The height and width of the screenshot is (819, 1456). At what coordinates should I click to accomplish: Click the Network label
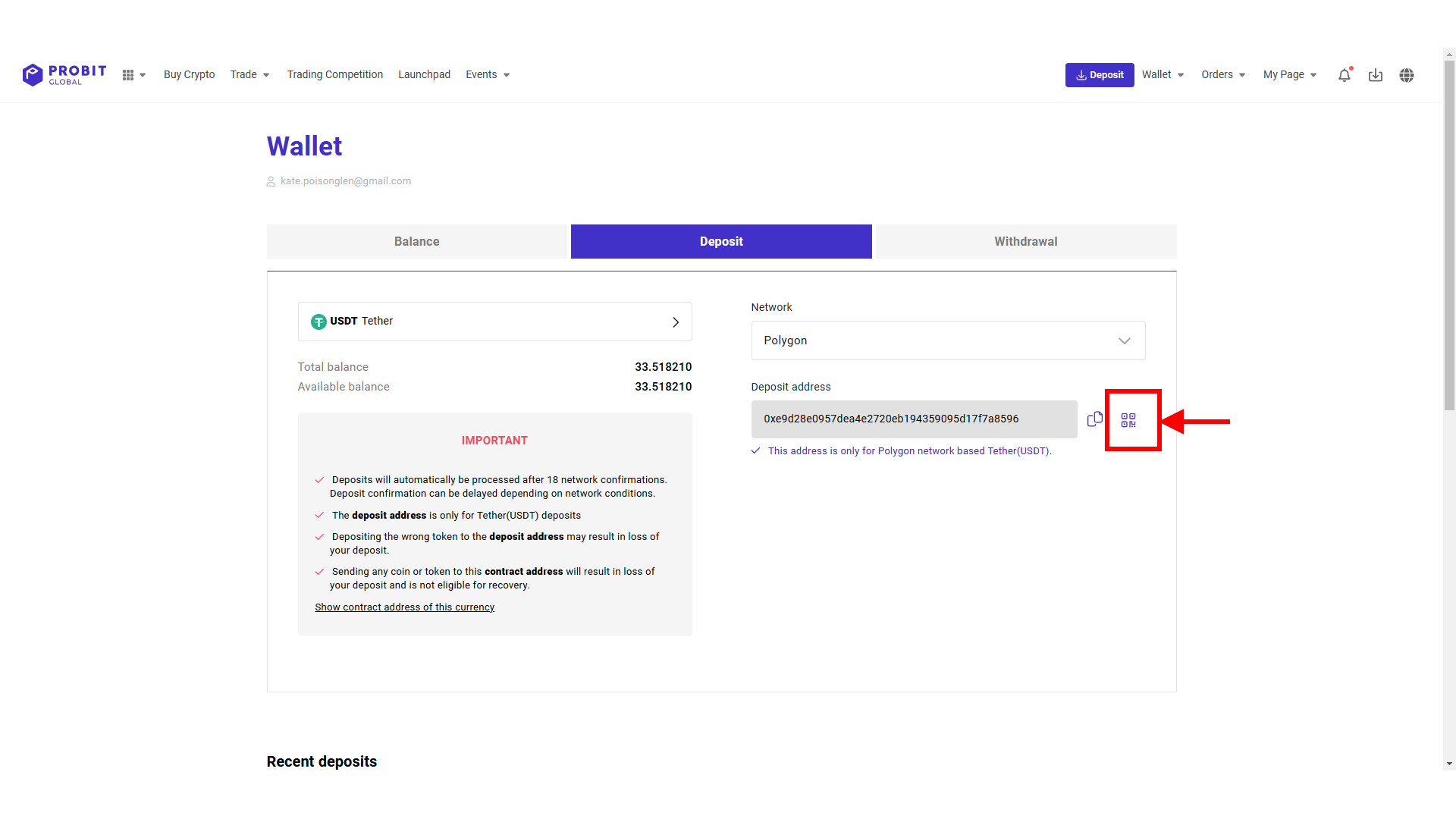(771, 307)
